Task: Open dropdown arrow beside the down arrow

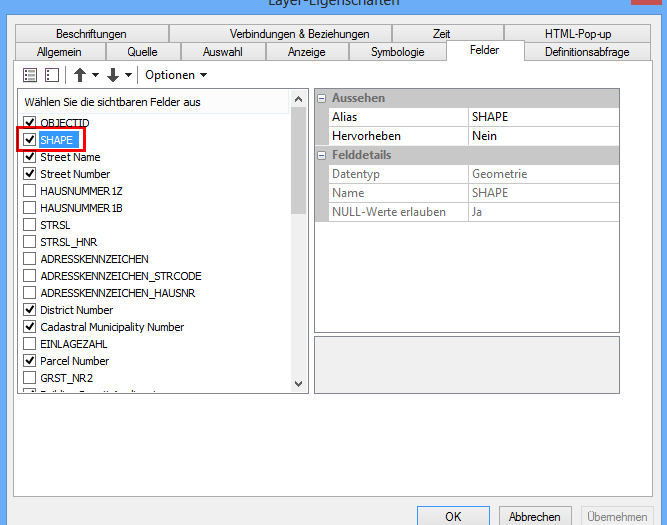Action: coord(128,75)
